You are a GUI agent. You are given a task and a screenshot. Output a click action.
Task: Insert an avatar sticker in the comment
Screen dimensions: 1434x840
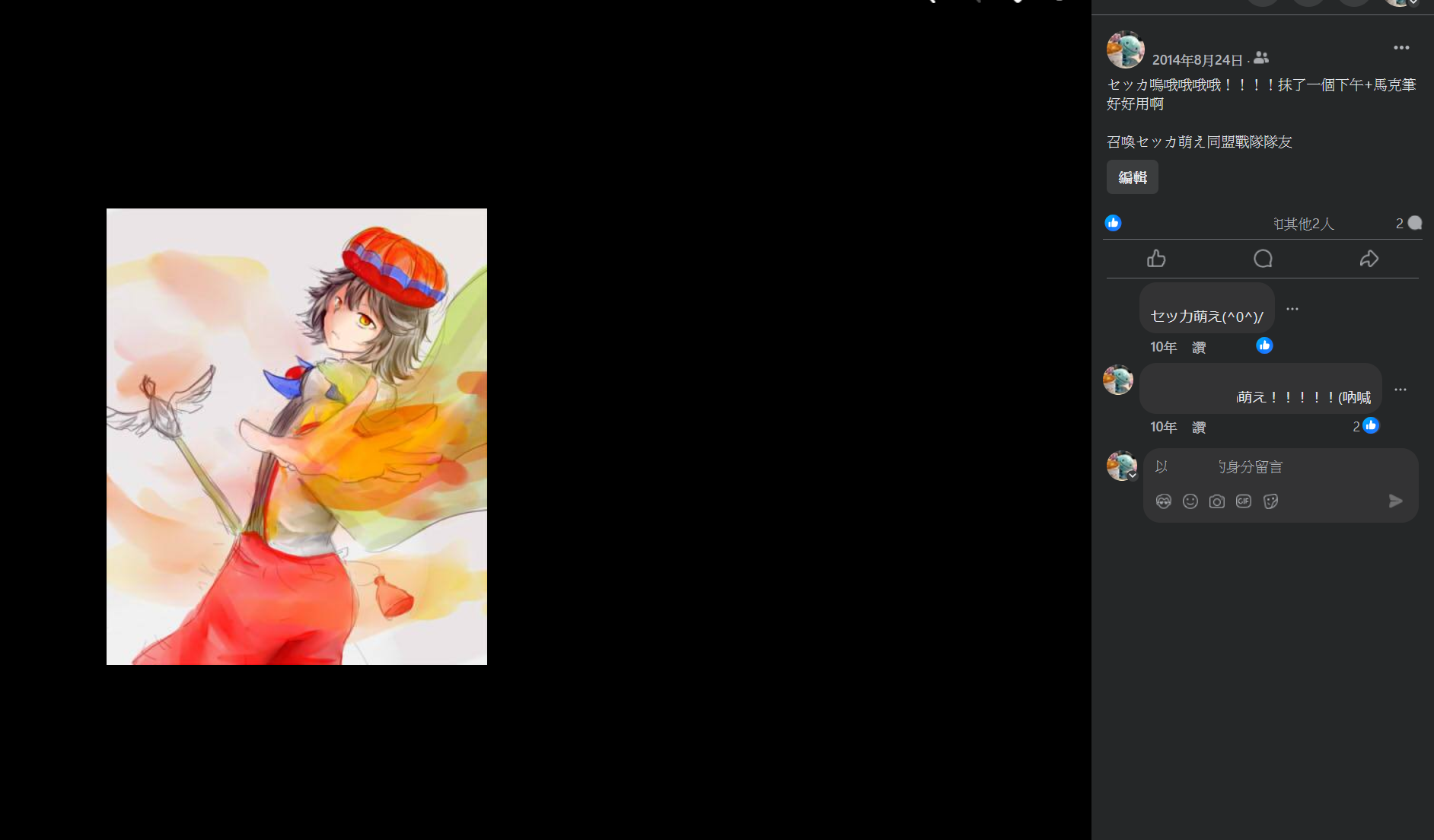[x=1164, y=501]
